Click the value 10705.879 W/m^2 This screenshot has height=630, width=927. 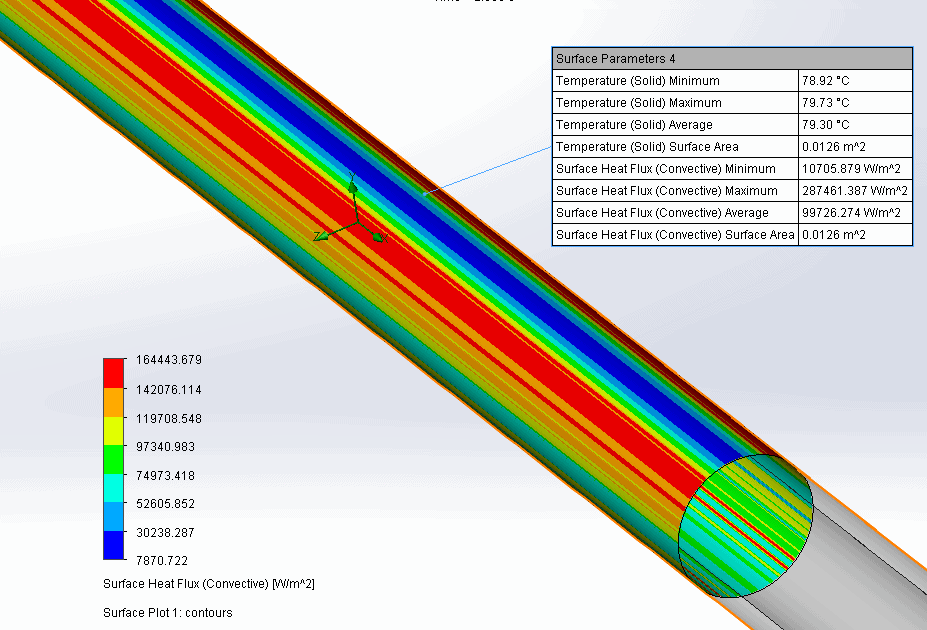coord(851,169)
